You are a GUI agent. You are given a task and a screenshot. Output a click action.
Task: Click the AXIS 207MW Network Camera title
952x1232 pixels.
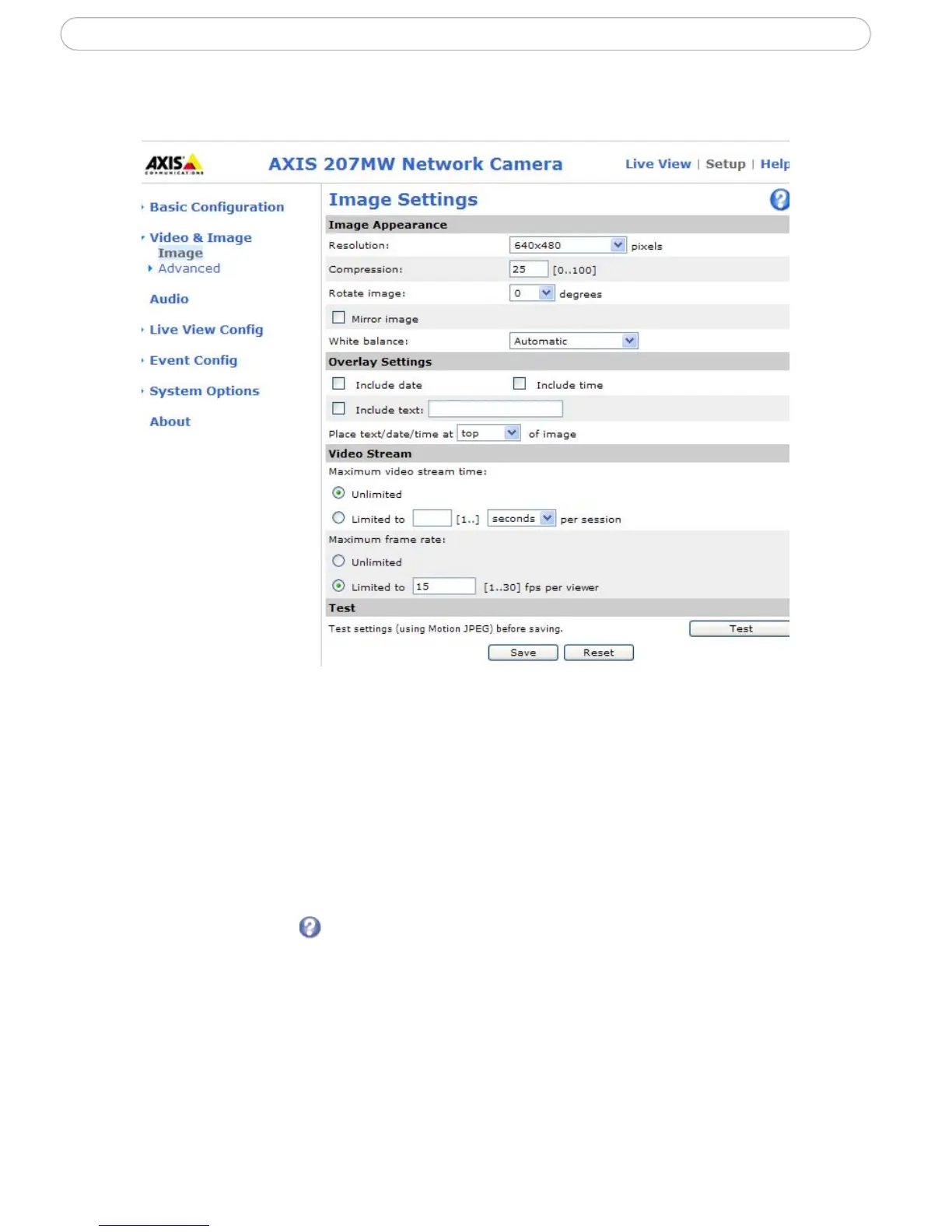point(415,164)
